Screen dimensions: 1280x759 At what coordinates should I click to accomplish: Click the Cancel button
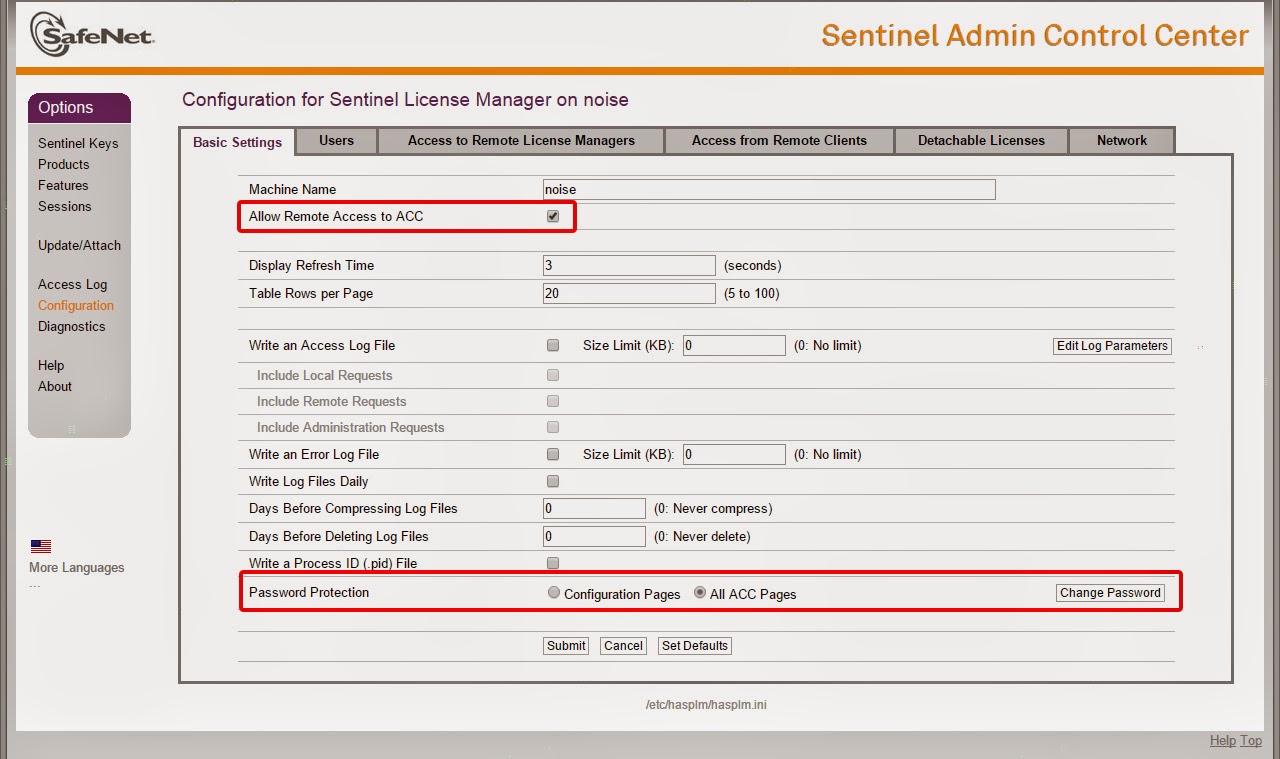click(x=623, y=646)
